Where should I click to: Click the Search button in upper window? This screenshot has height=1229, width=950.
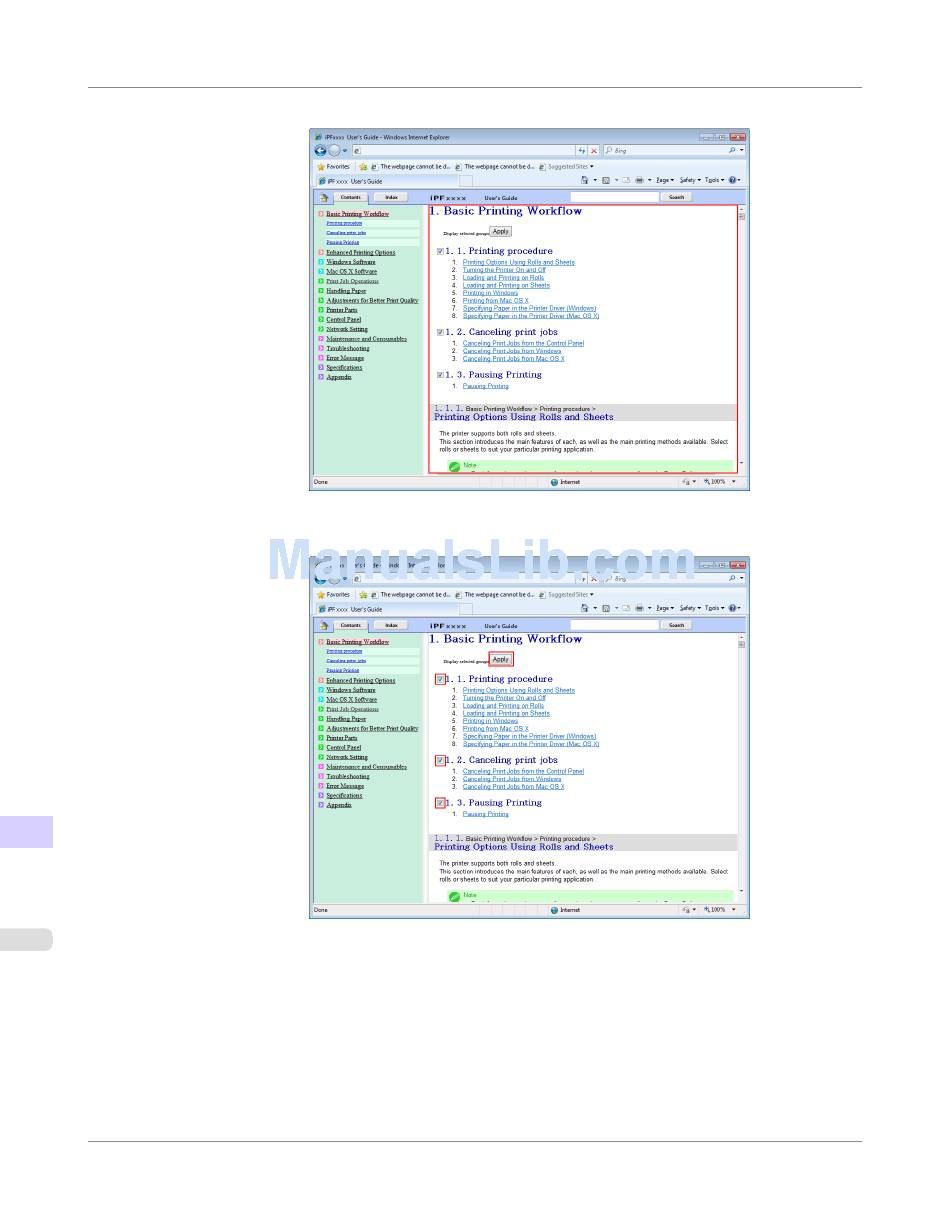point(676,197)
